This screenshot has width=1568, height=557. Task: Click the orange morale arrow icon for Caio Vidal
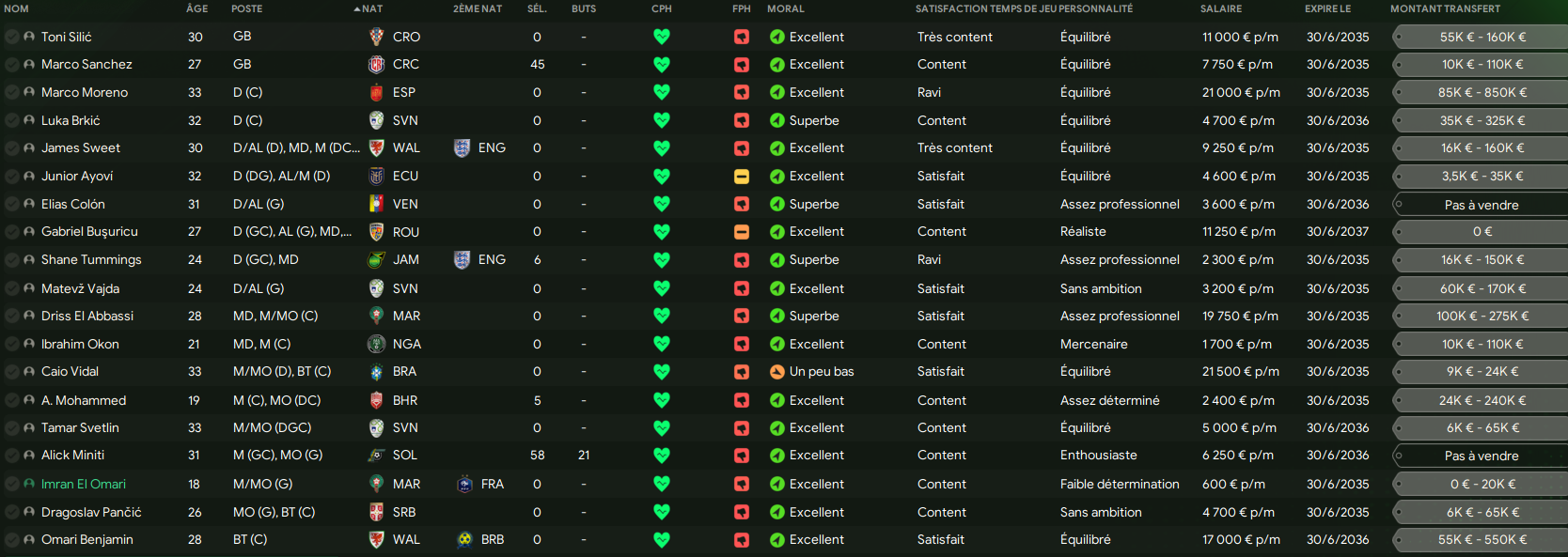click(x=777, y=371)
